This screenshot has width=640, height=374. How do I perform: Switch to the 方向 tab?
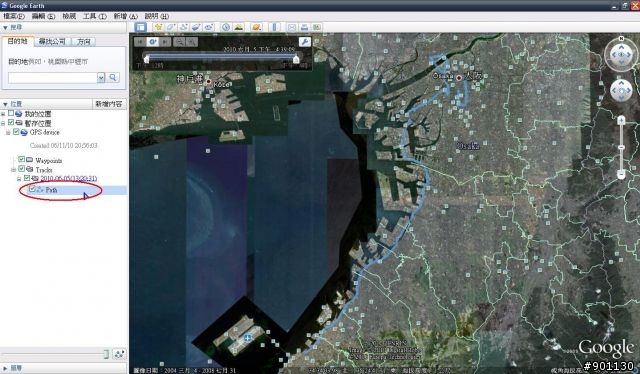coord(84,41)
